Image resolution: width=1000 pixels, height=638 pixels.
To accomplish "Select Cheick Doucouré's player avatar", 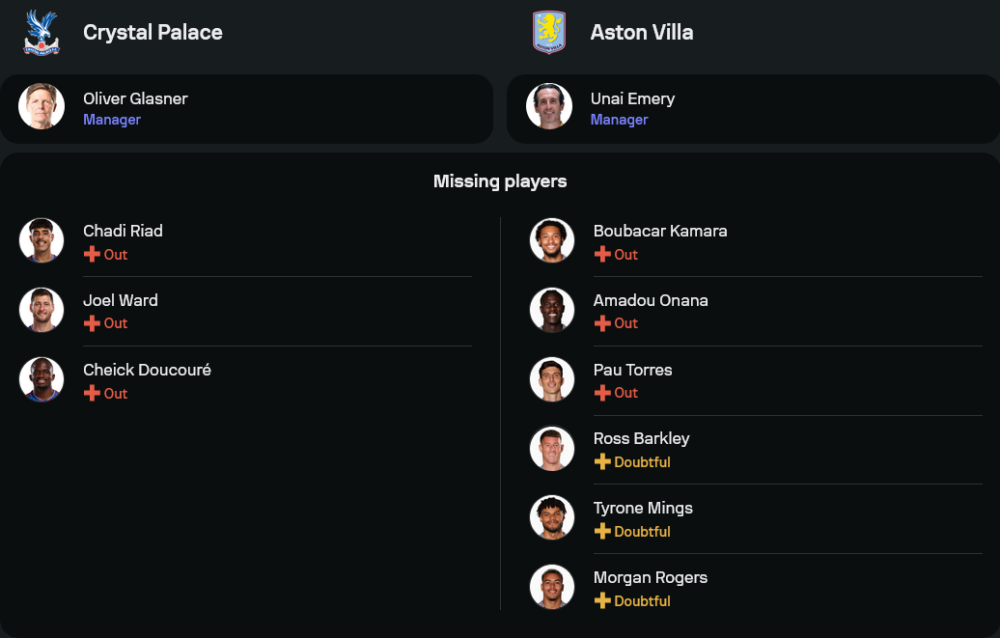I will coord(41,380).
